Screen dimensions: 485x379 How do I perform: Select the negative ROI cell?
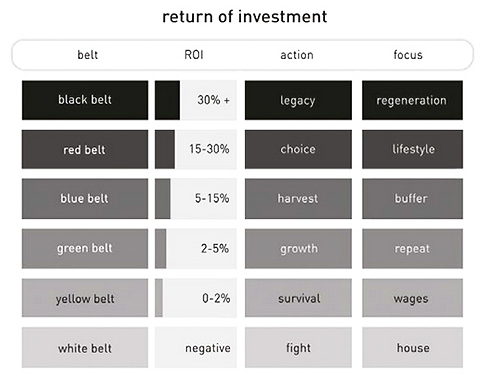tap(196, 348)
